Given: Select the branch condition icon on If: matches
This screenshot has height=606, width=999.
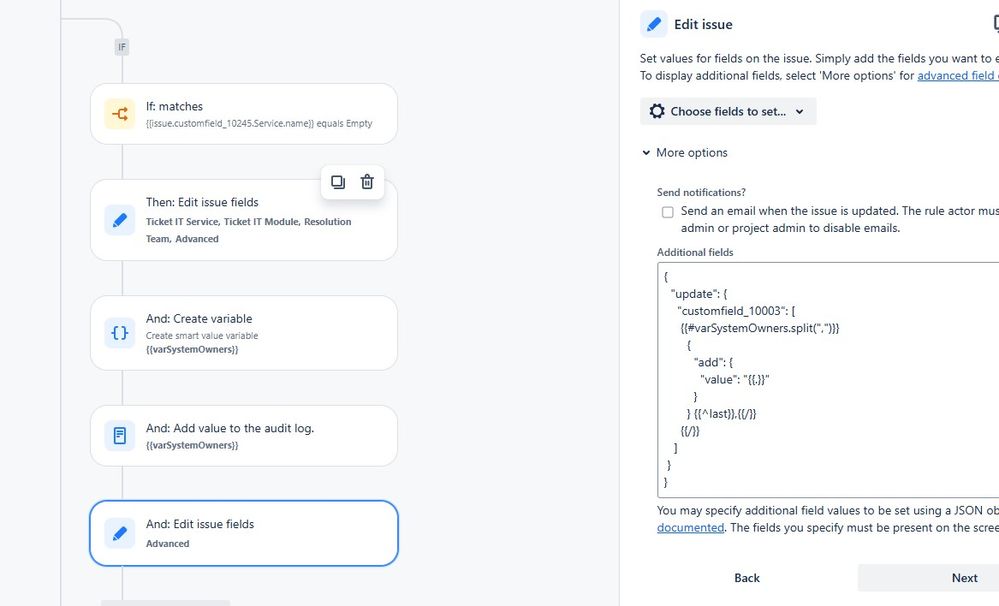Looking at the screenshot, I should (x=119, y=113).
